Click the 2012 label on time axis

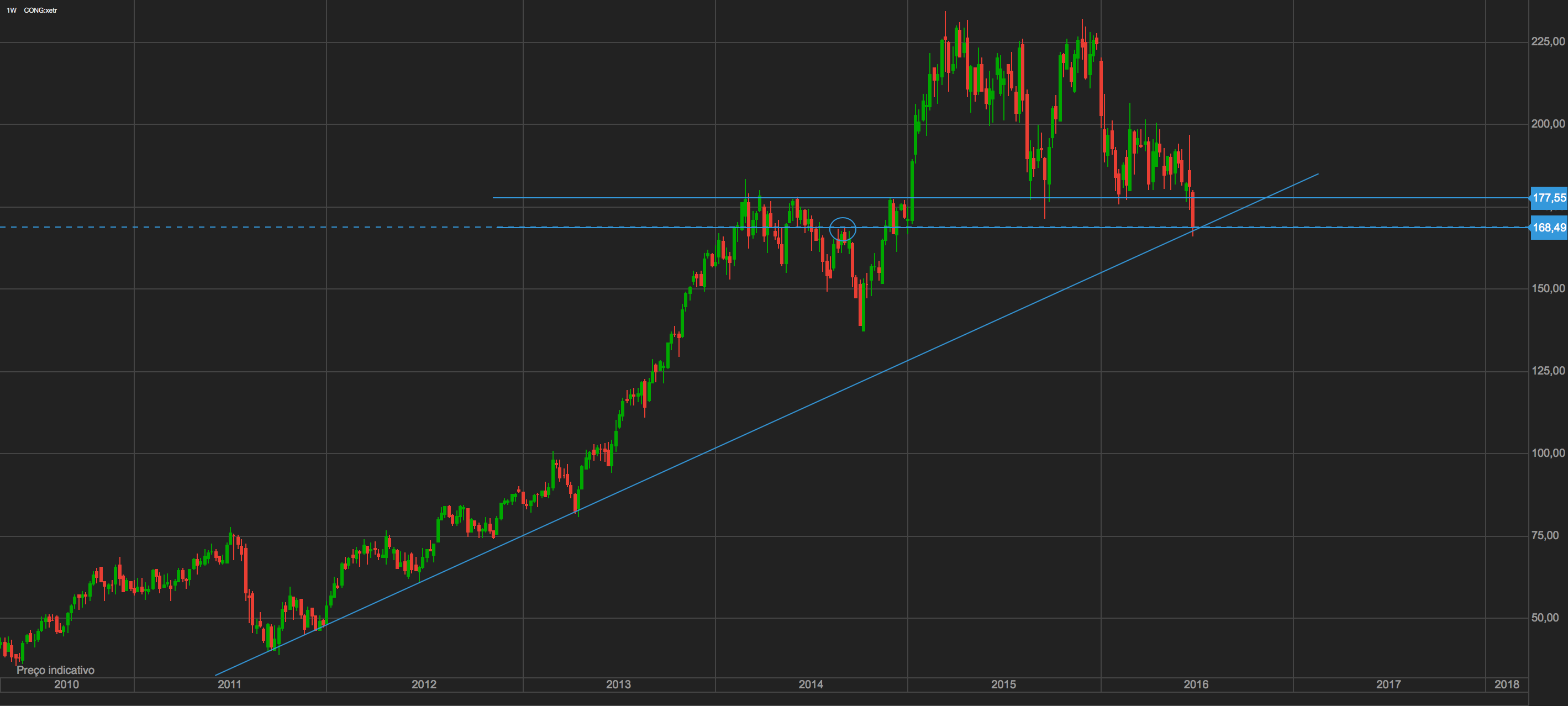coord(424,684)
